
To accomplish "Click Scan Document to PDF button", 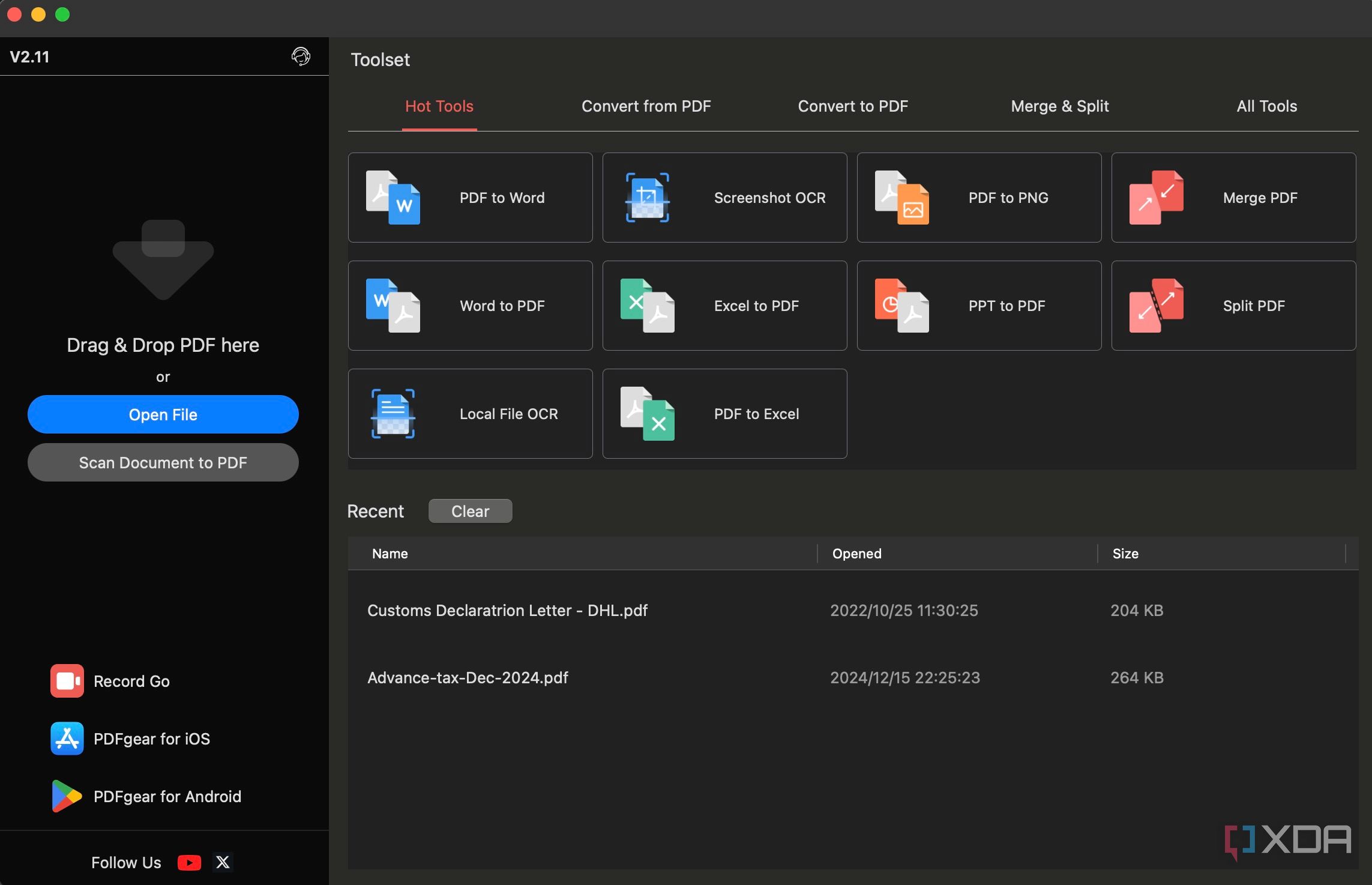I will coord(163,462).
